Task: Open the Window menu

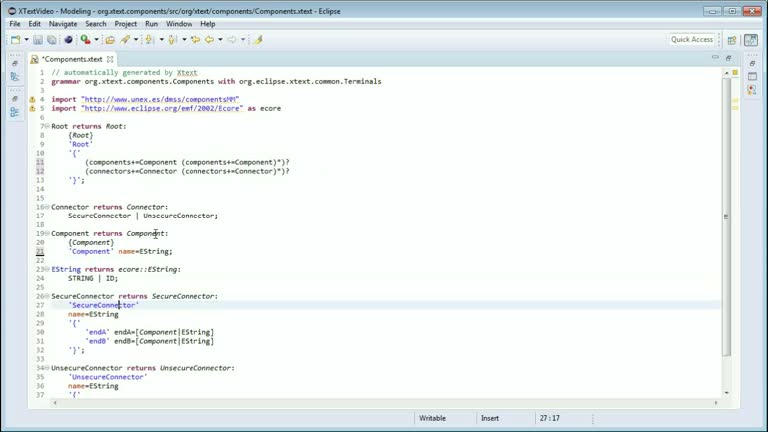Action: pos(179,24)
